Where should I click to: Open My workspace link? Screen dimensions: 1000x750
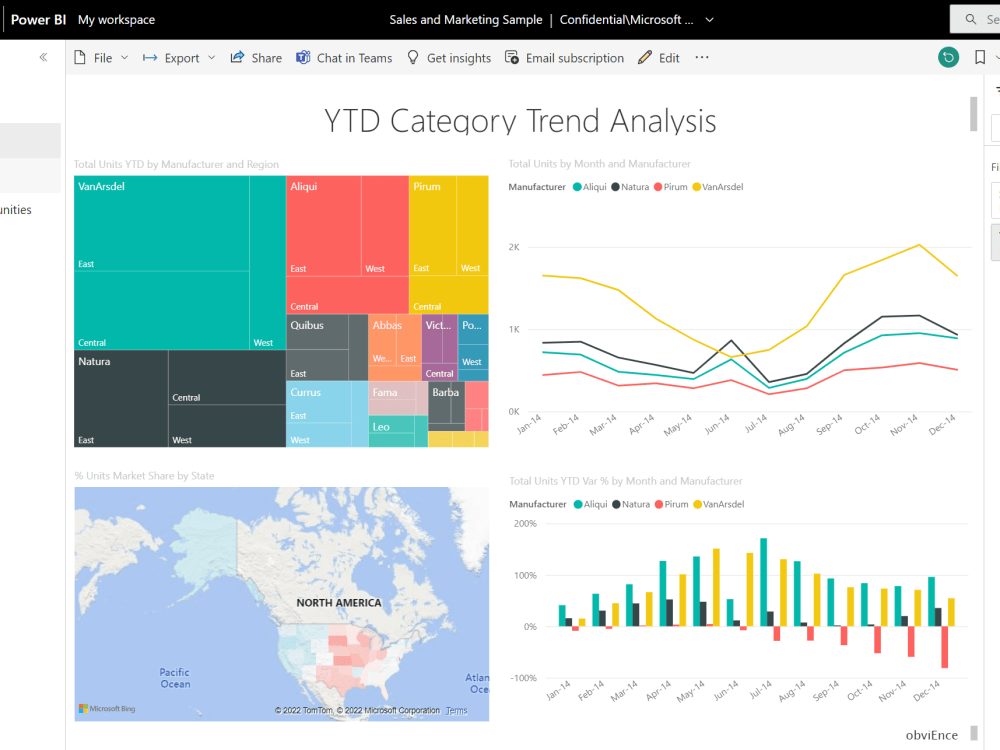point(116,20)
